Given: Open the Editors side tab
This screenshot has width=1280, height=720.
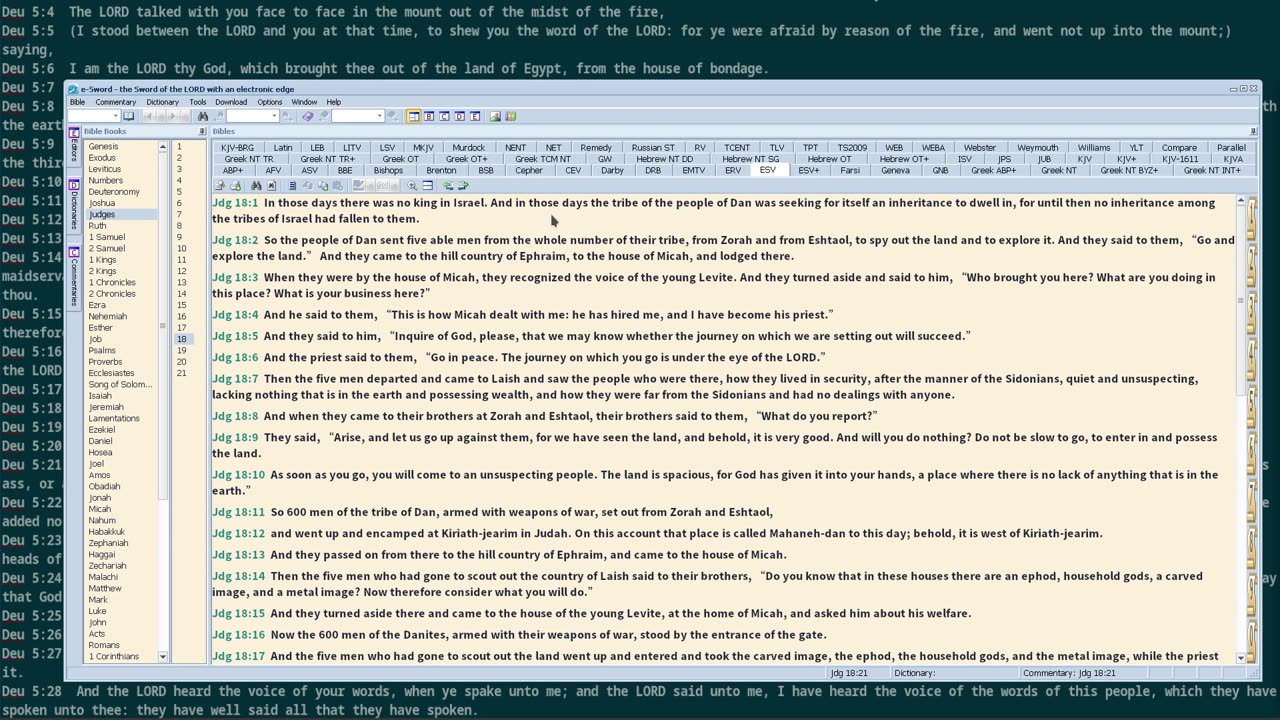Looking at the screenshot, I should pos(74,145).
